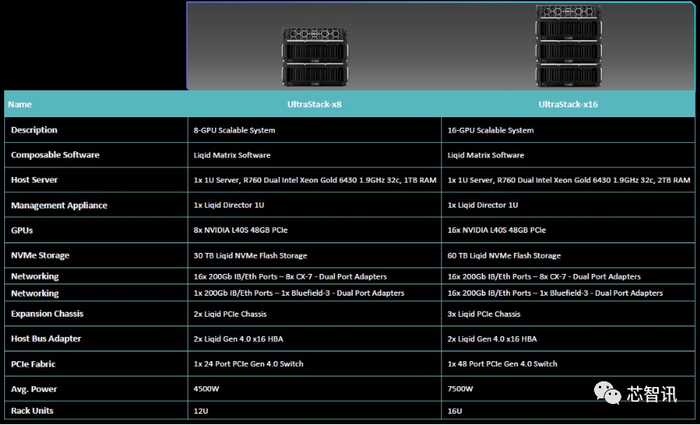Image resolution: width=700 pixels, height=425 pixels.
Task: Click the 'Description' row label
Action: coord(34,130)
